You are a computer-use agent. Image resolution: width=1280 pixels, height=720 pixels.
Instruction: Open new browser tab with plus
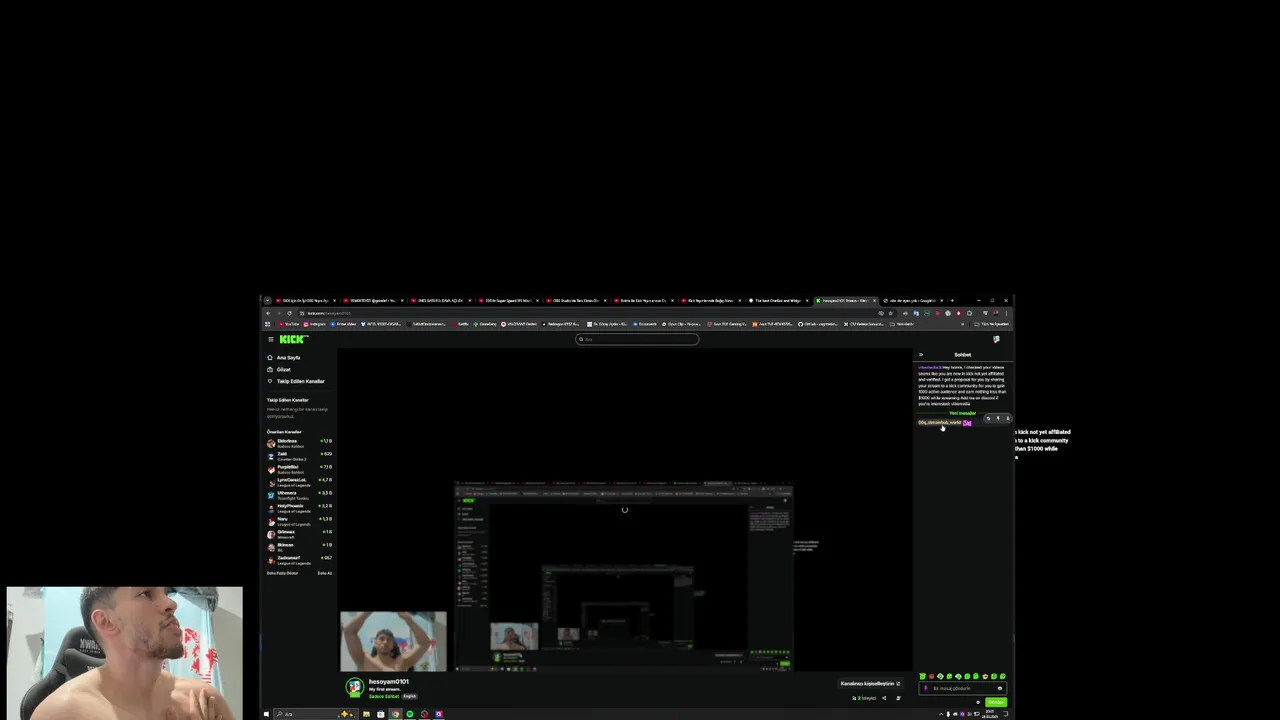[952, 300]
